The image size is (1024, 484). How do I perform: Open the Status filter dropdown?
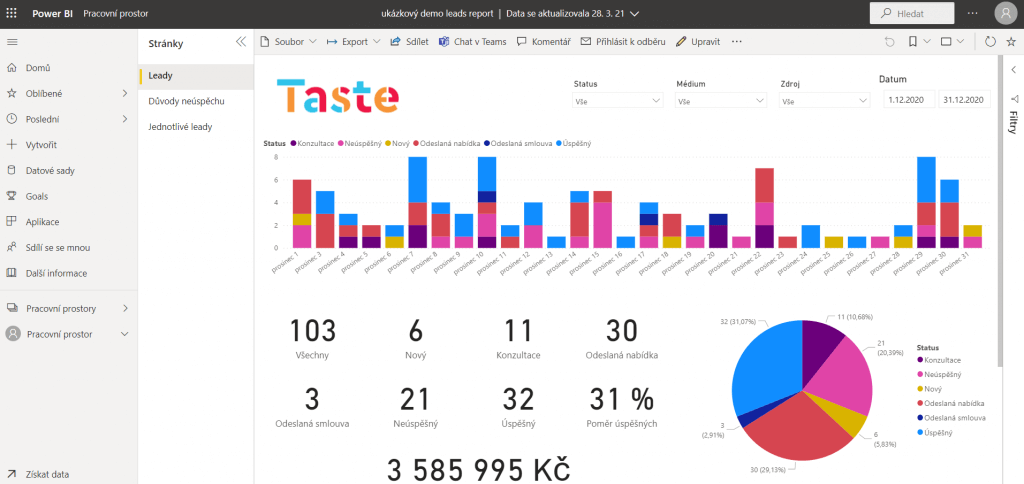tap(617, 101)
